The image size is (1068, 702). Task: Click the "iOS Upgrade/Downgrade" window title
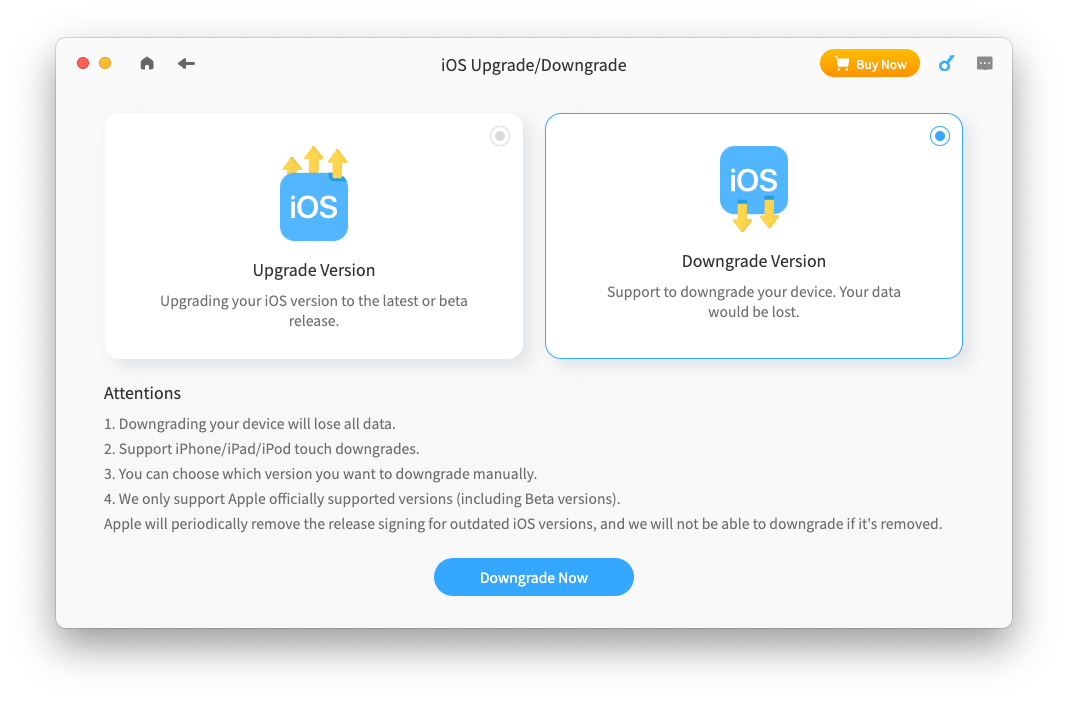pos(534,65)
